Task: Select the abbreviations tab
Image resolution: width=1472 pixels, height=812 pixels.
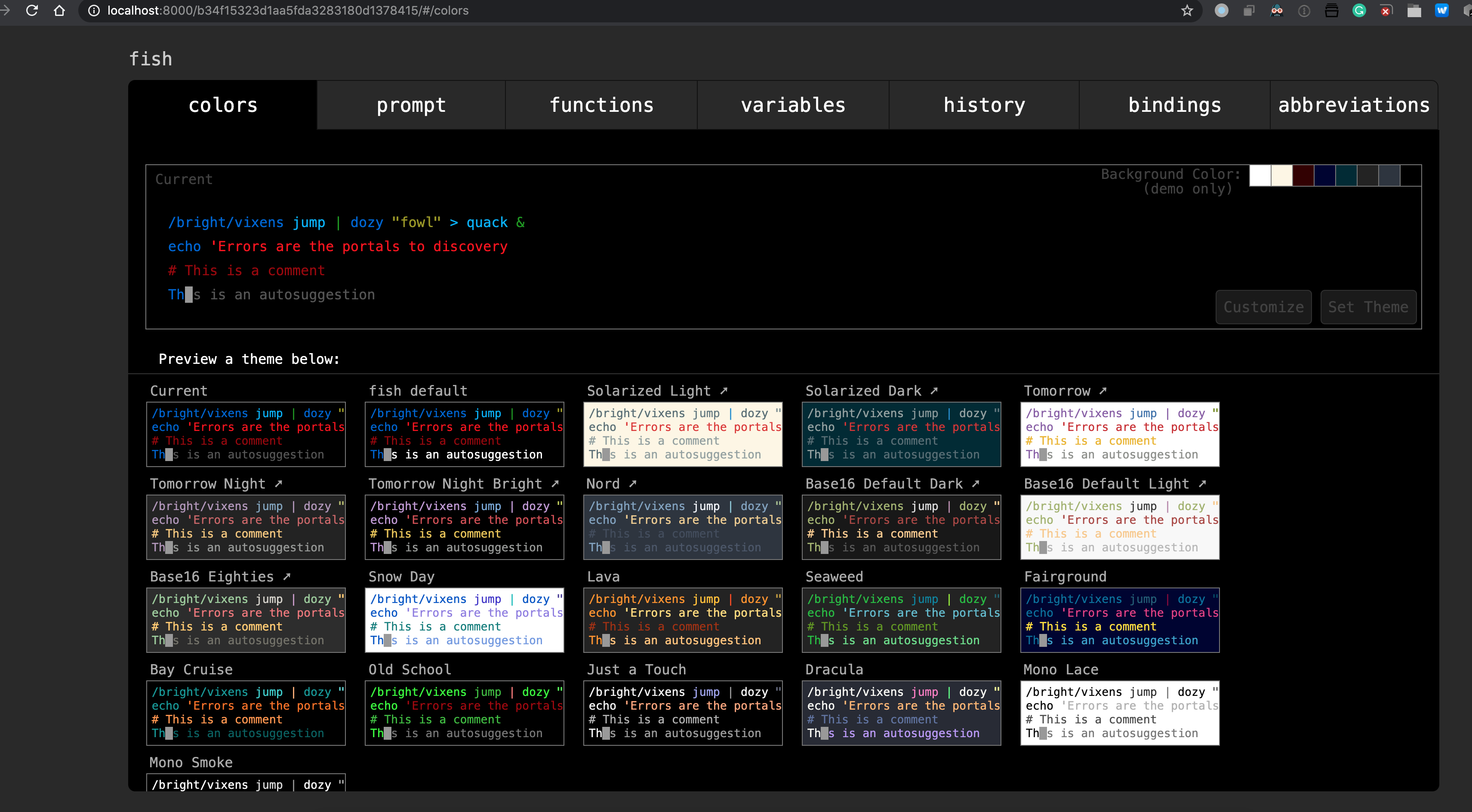Action: click(x=1353, y=105)
